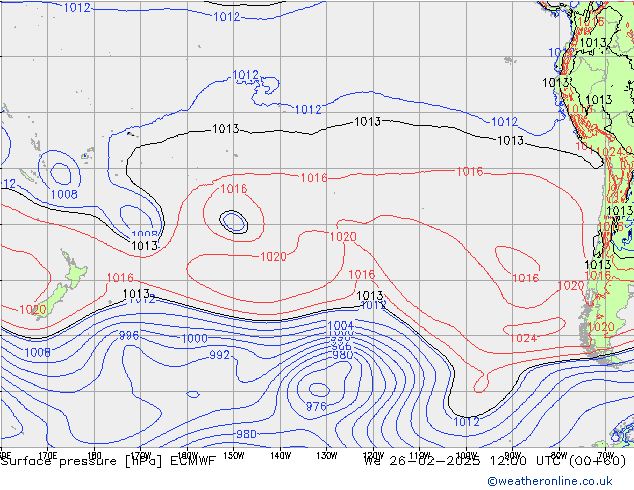The width and height of the screenshot is (634, 490).
Task: Click the 996 isobar label
Action: [x=129, y=335]
